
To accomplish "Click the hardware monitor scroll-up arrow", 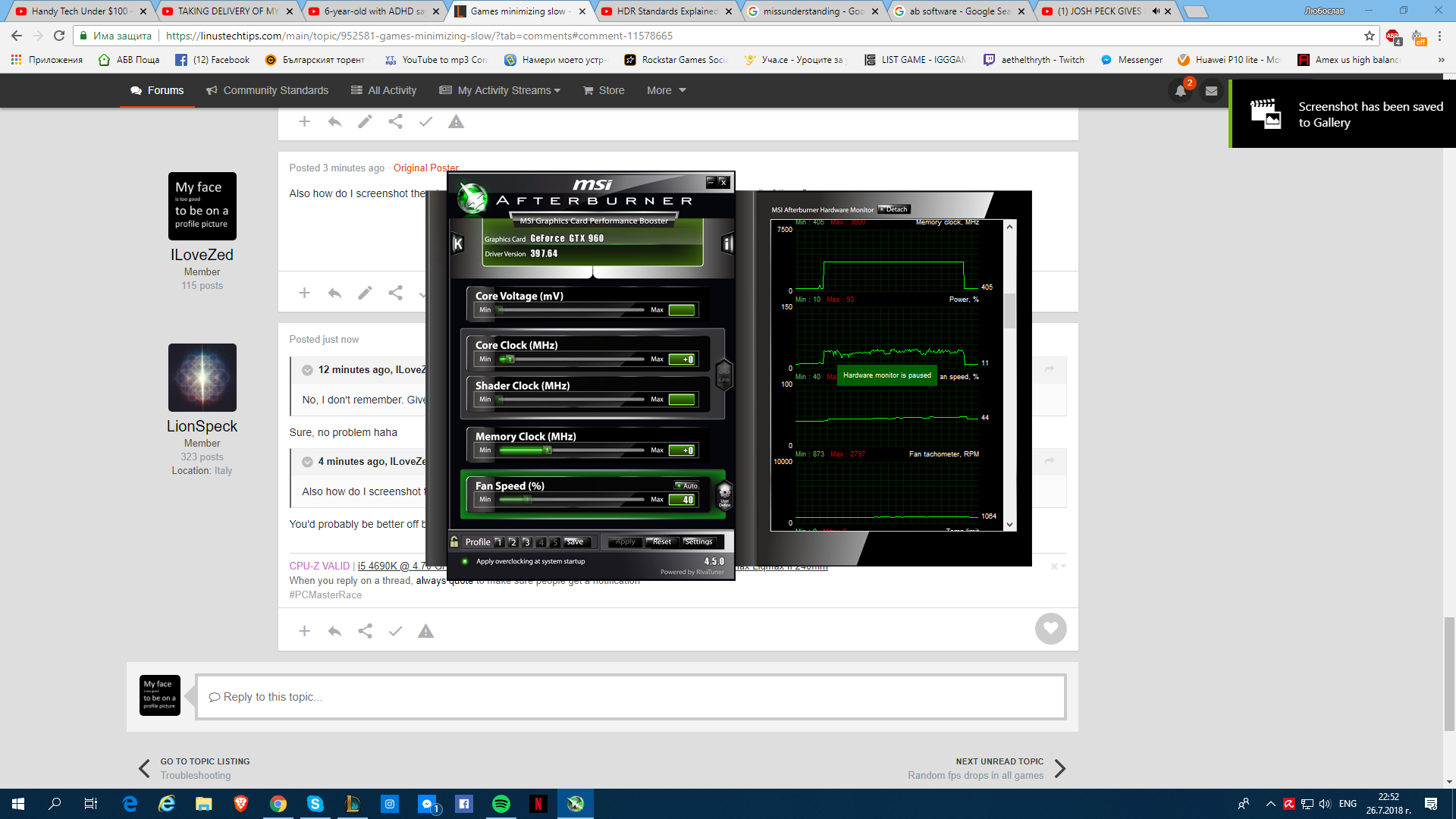I will [1009, 227].
